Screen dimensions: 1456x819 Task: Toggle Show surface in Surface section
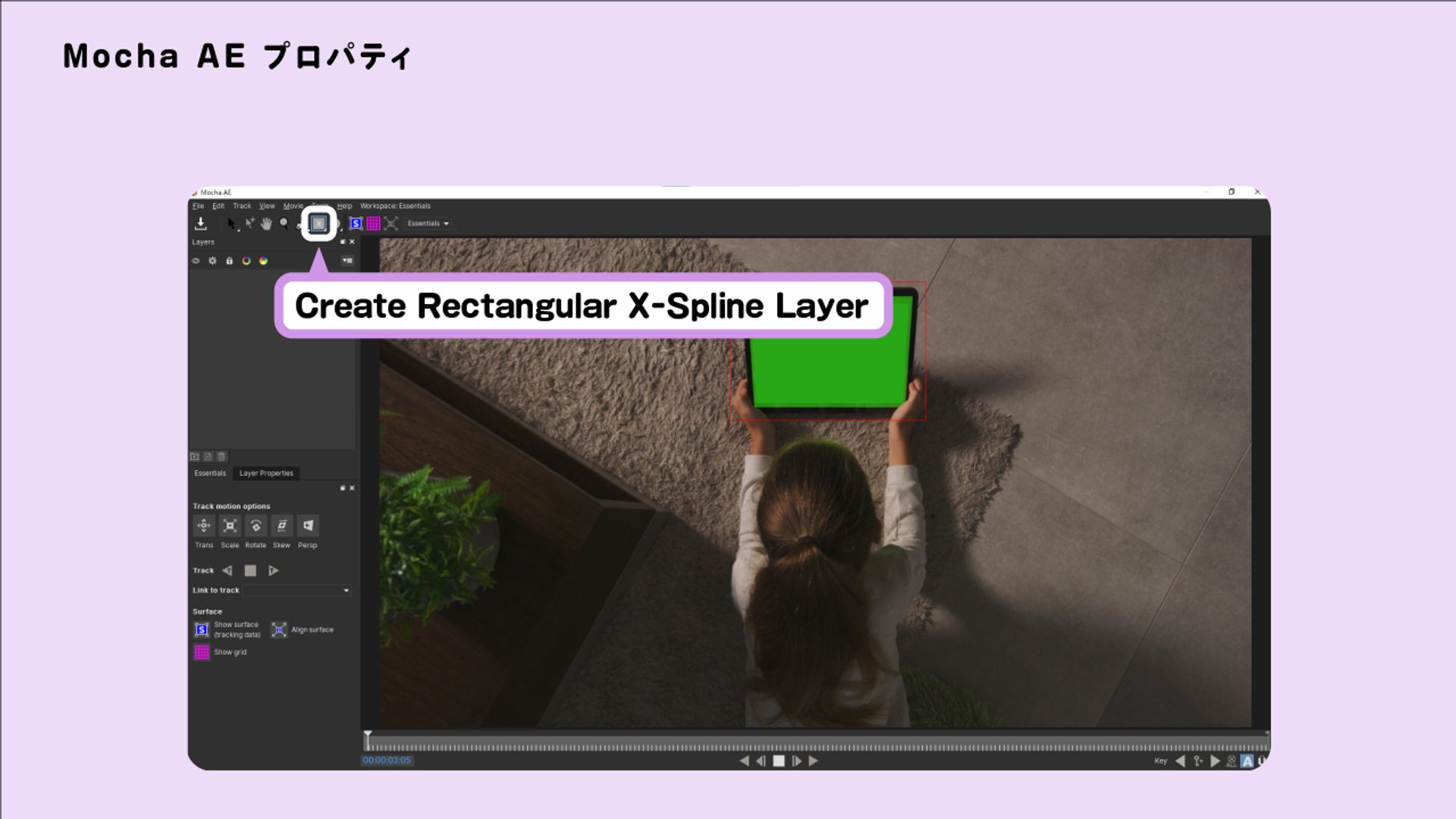(202, 629)
